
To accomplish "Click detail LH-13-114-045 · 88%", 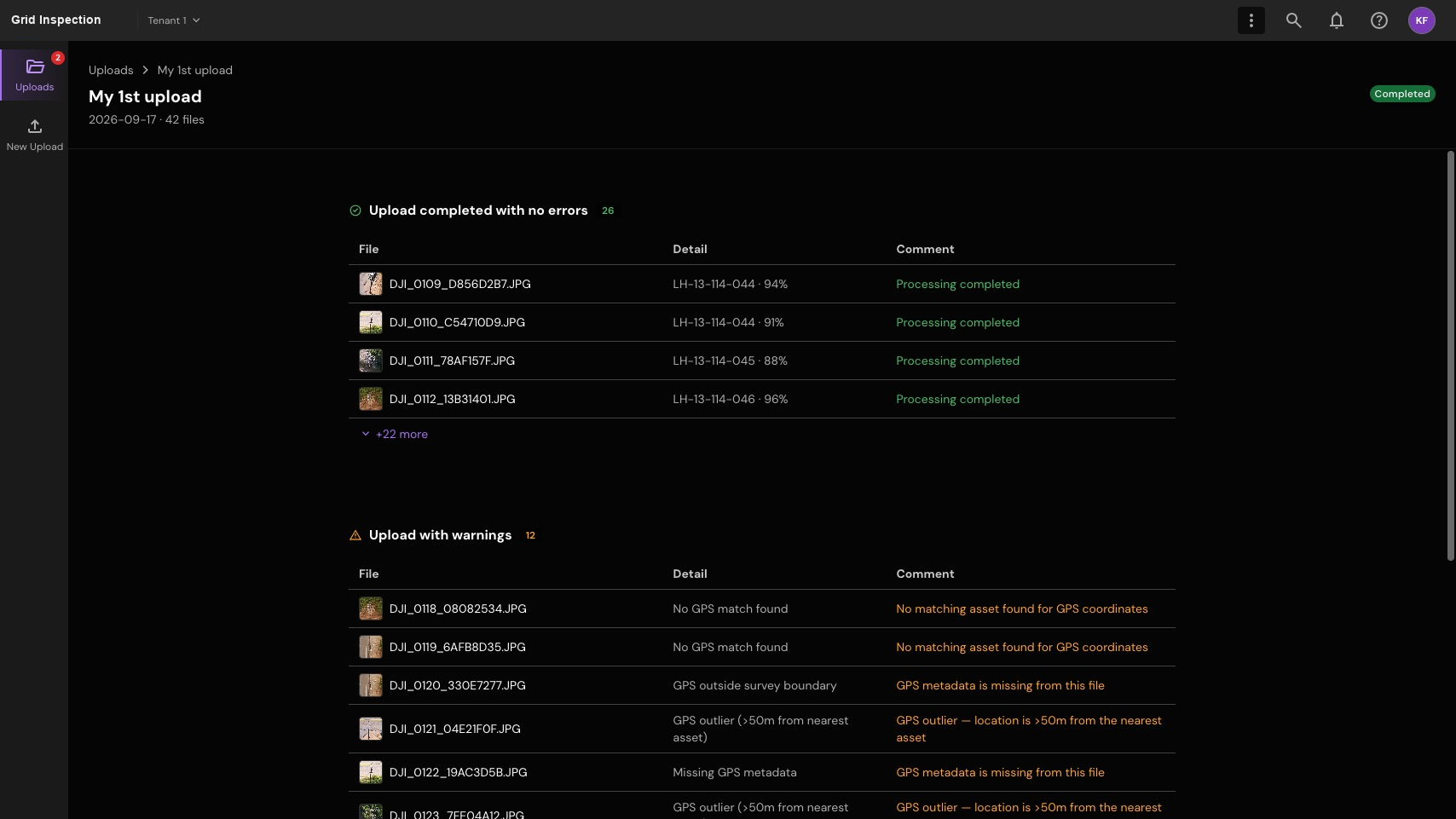I will [x=730, y=360].
